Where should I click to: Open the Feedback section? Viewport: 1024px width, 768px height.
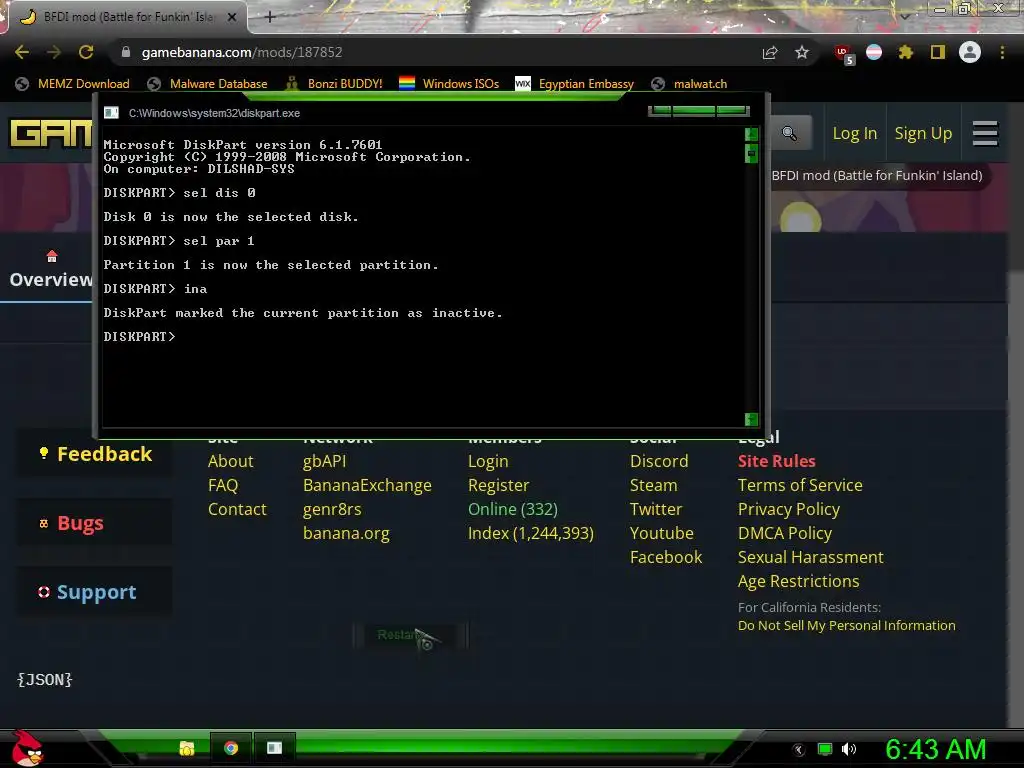coord(95,454)
